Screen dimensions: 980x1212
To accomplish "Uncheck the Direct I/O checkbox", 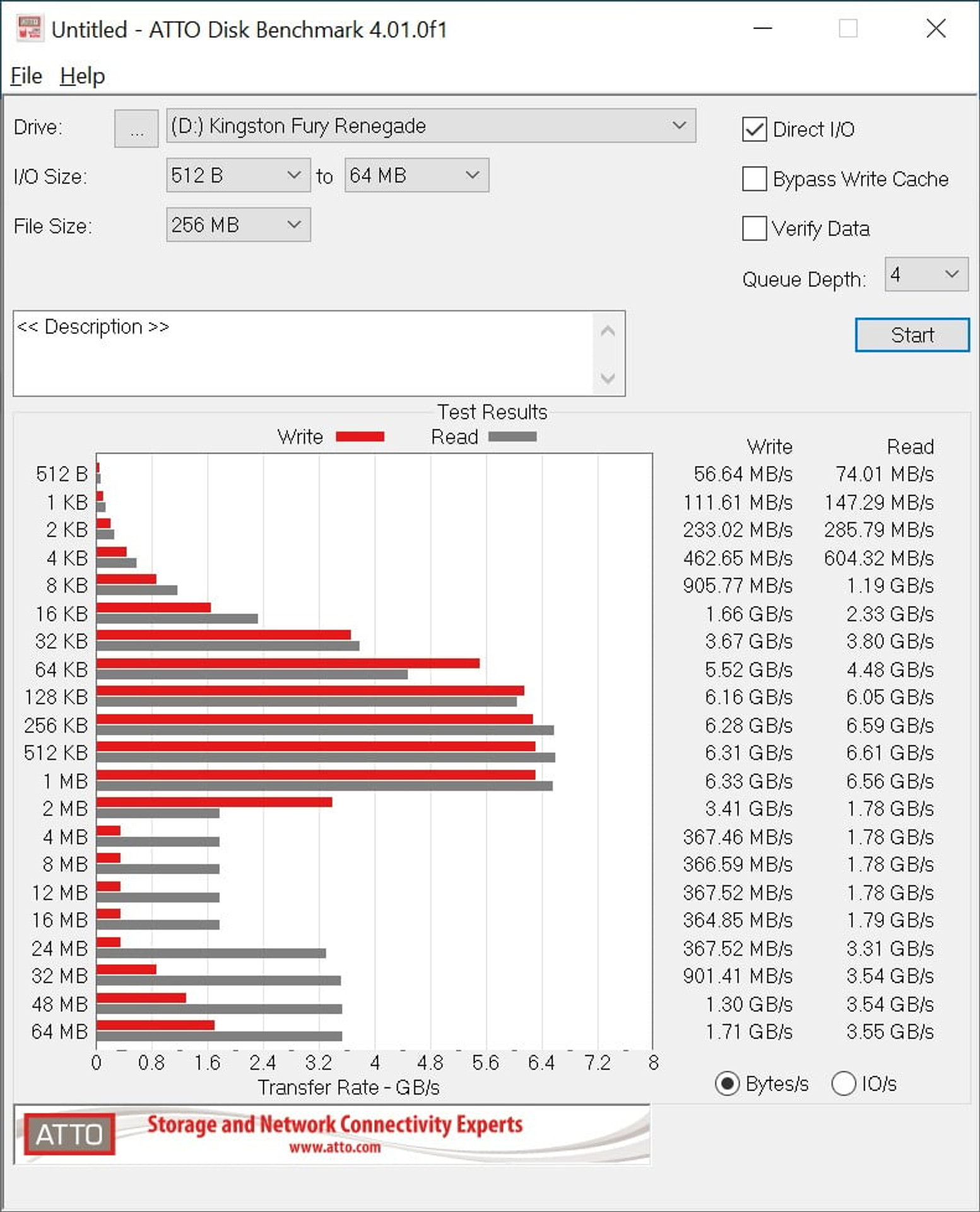I will click(x=754, y=129).
